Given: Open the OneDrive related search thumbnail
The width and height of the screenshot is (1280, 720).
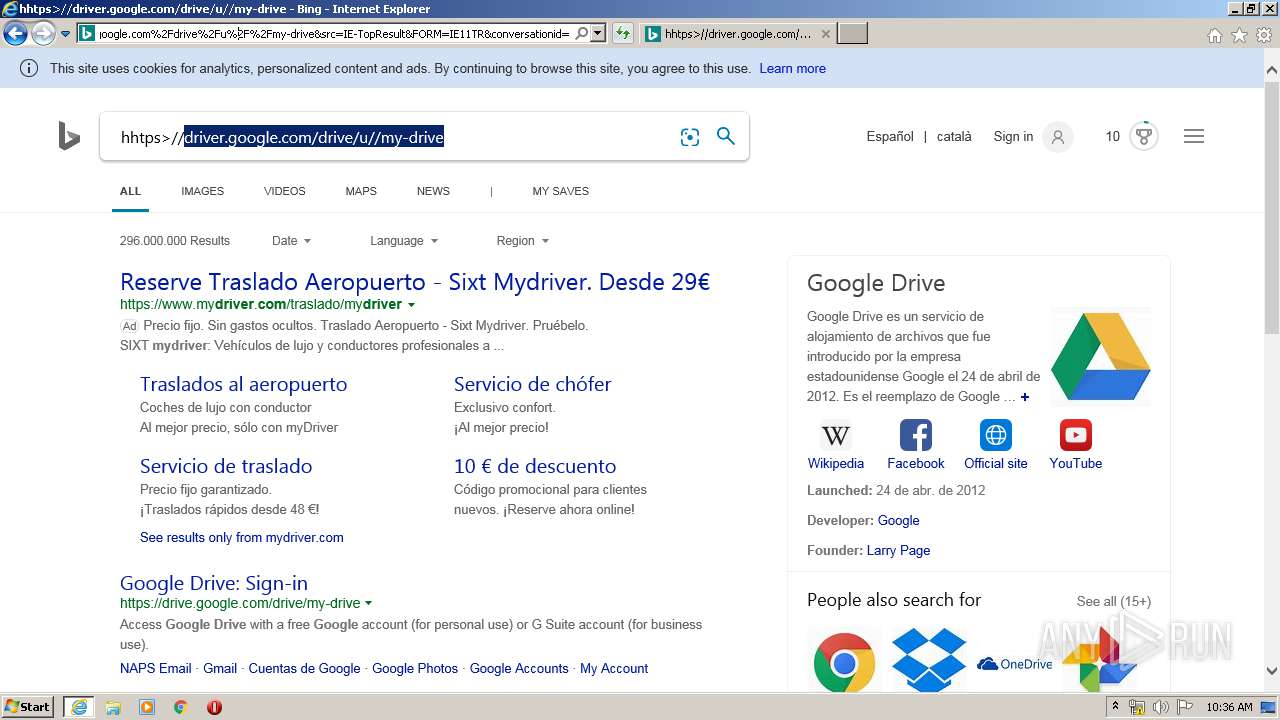Looking at the screenshot, I should tap(1014, 664).
